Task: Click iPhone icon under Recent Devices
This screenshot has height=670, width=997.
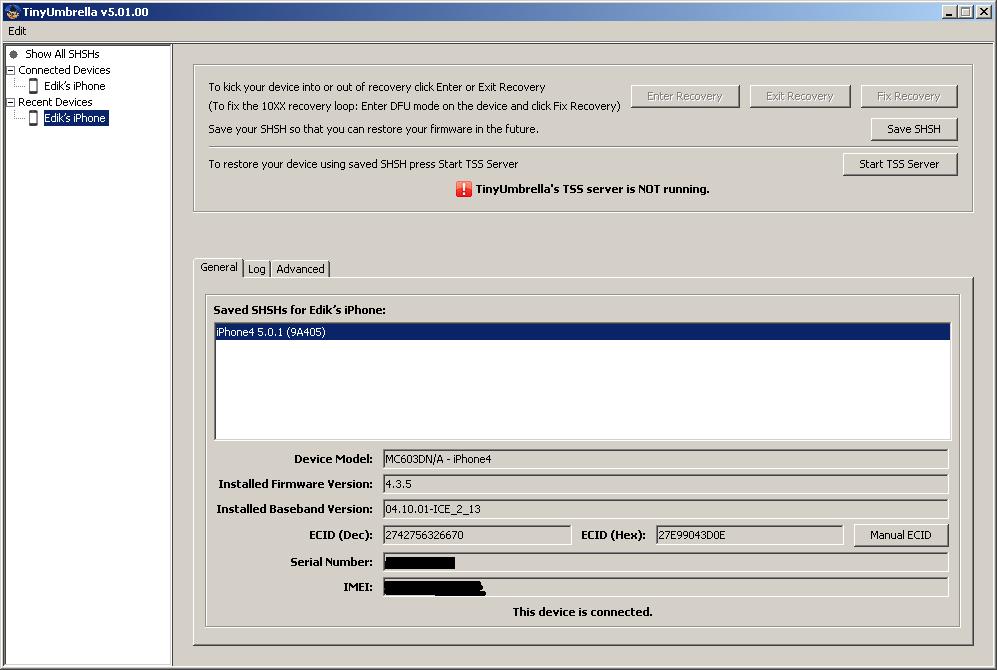Action: point(33,118)
